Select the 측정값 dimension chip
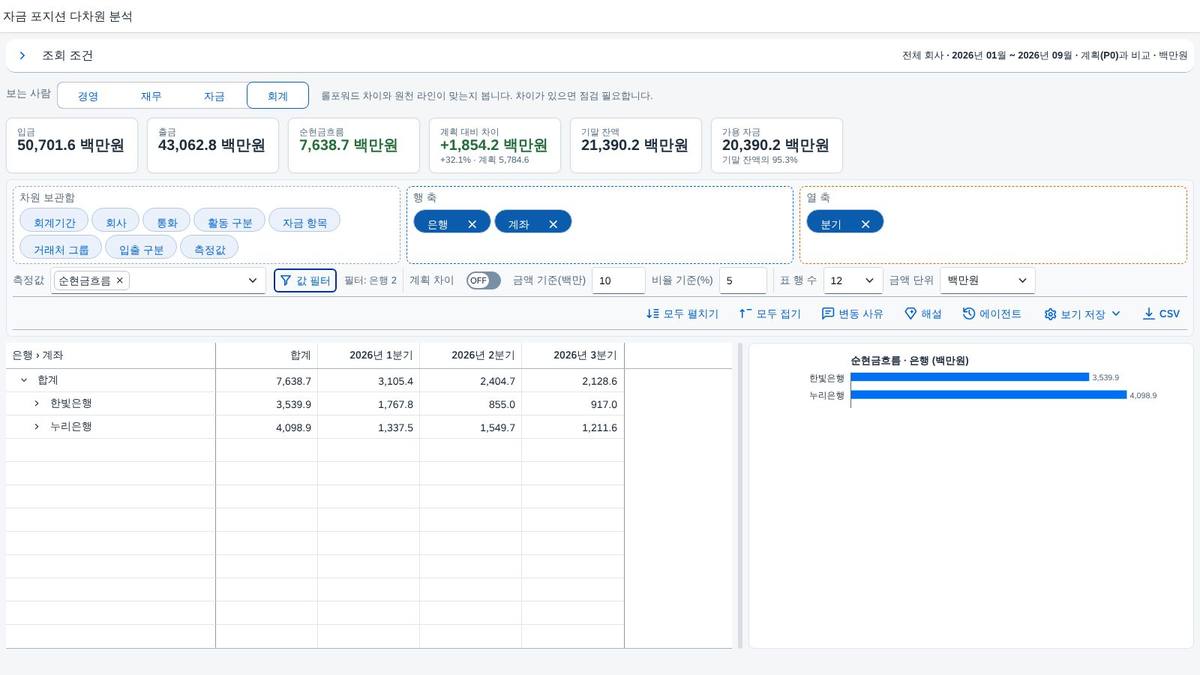 [x=210, y=248]
